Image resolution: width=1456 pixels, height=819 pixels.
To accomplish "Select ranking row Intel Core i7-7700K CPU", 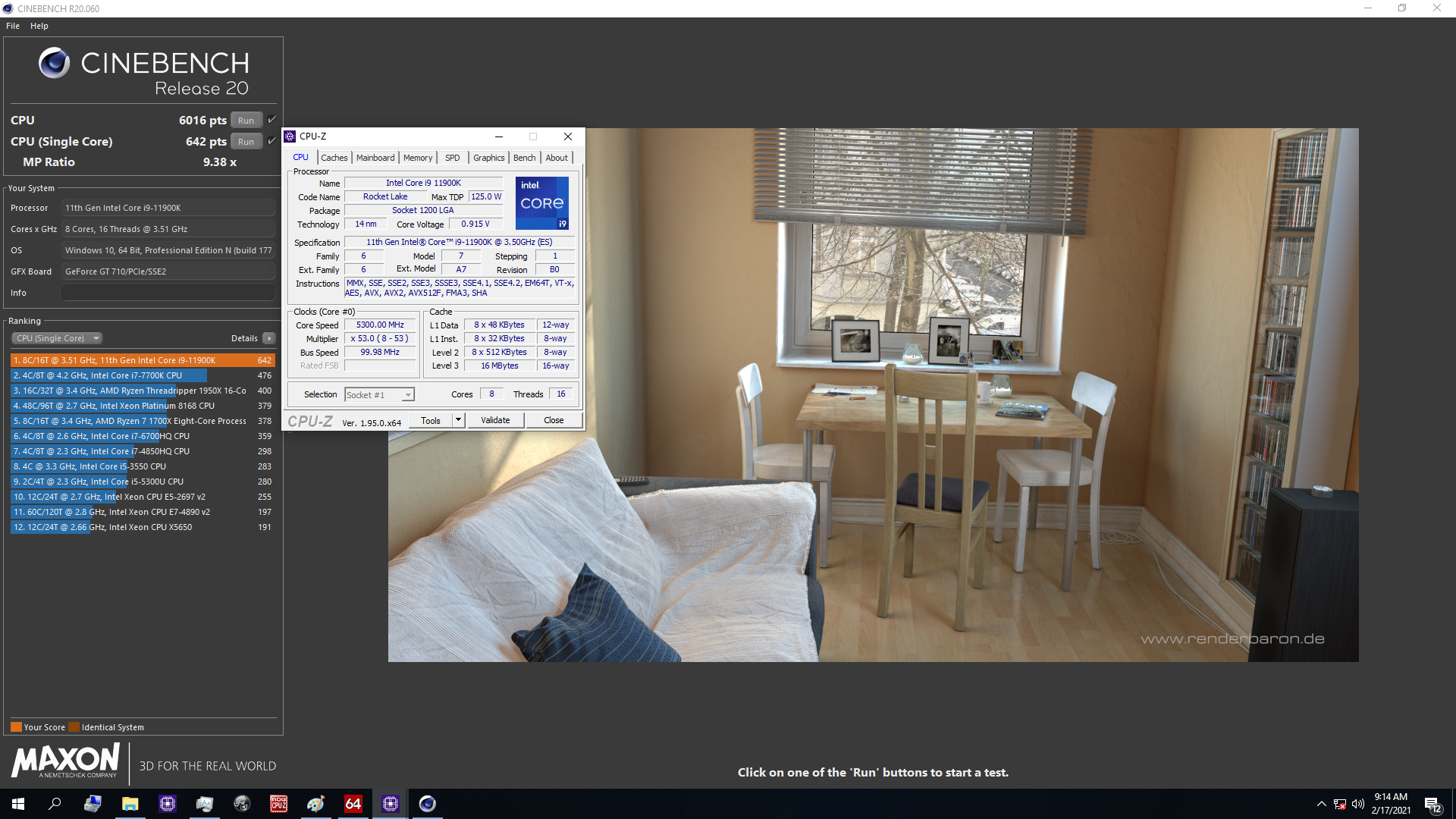I will (x=143, y=375).
